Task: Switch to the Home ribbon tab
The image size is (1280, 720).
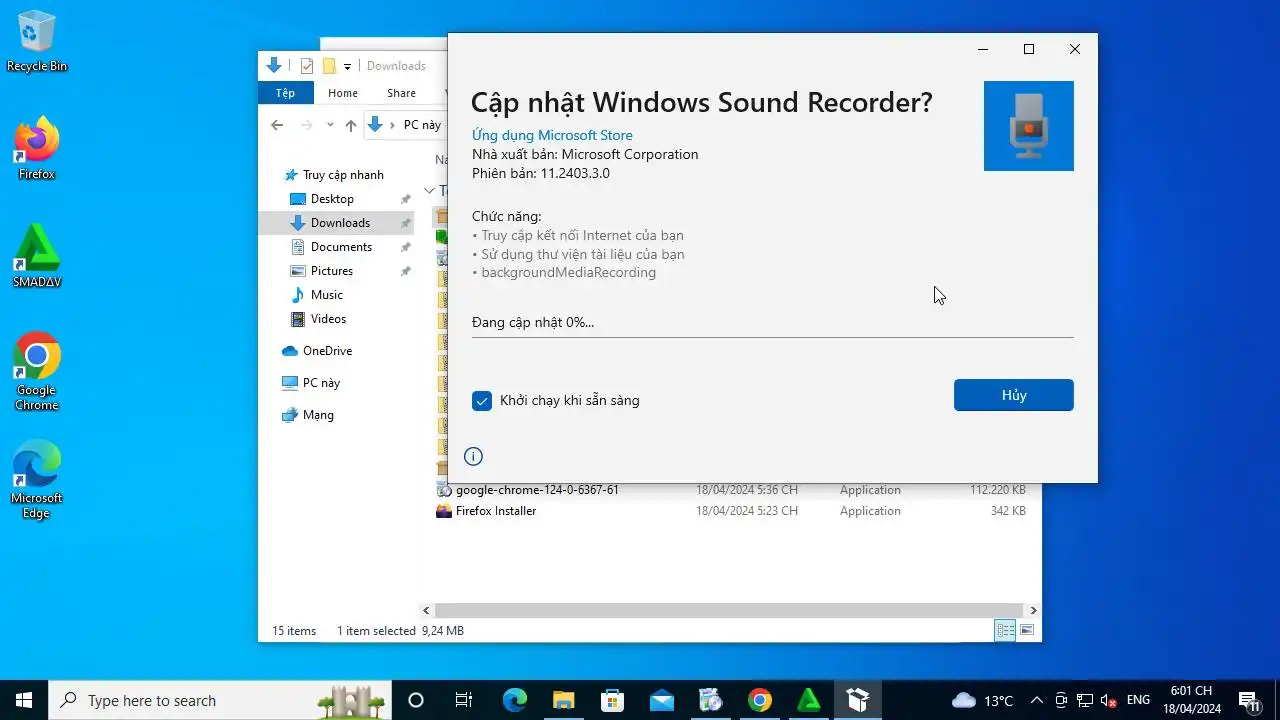Action: click(x=343, y=93)
